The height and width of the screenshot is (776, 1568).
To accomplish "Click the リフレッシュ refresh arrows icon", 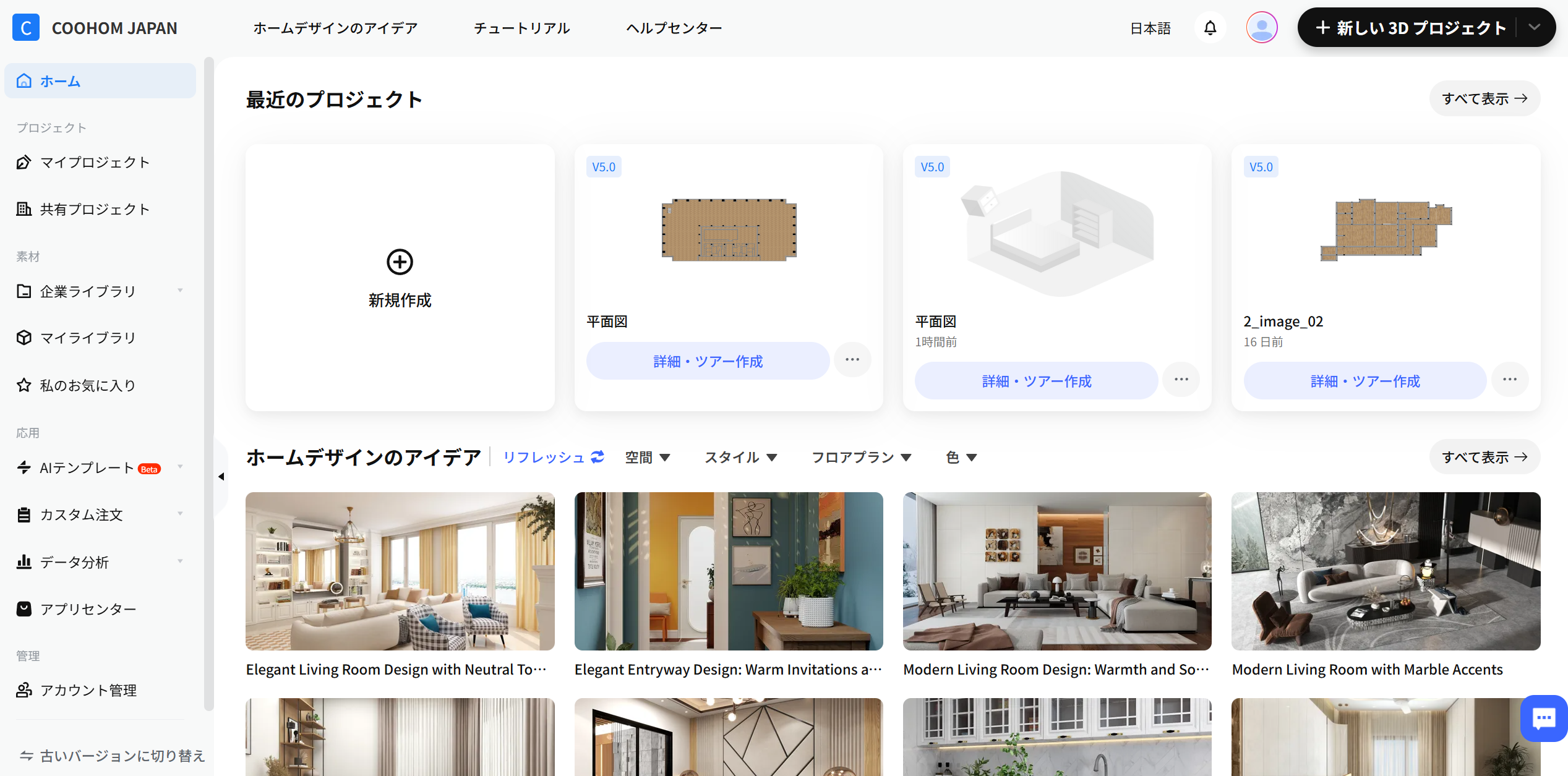I will tap(598, 457).
